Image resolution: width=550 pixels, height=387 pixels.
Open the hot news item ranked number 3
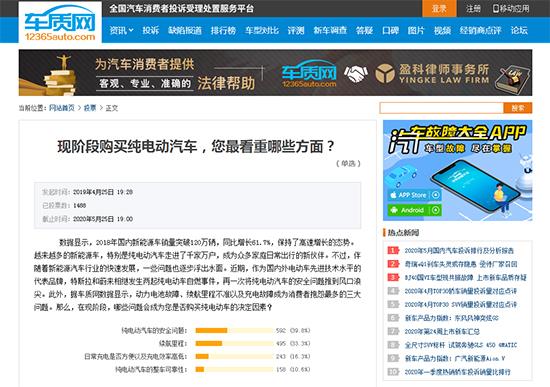pyautogui.click(x=465, y=278)
